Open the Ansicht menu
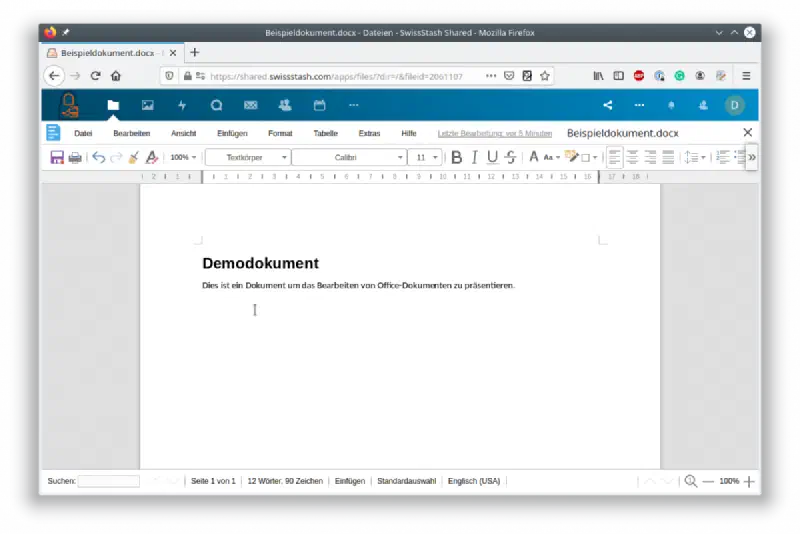800x534 pixels. (183, 133)
